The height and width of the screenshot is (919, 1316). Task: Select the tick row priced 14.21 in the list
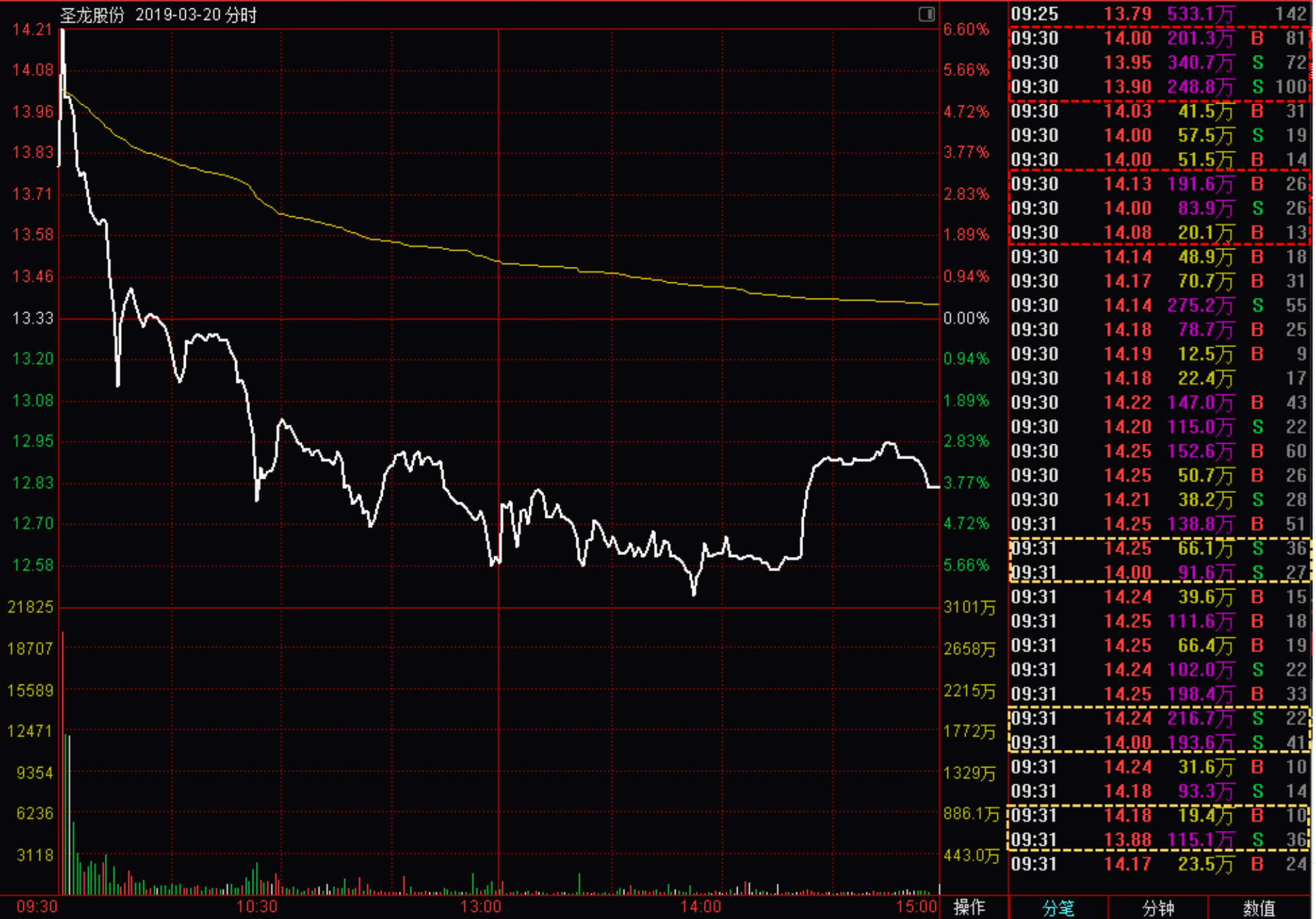coord(1159,500)
